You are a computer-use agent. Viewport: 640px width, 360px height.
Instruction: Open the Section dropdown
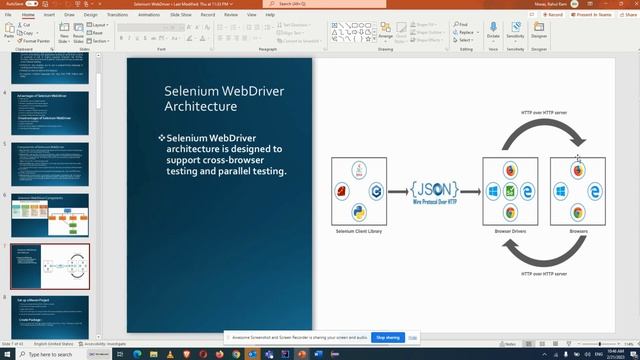pyautogui.click(x=98, y=41)
